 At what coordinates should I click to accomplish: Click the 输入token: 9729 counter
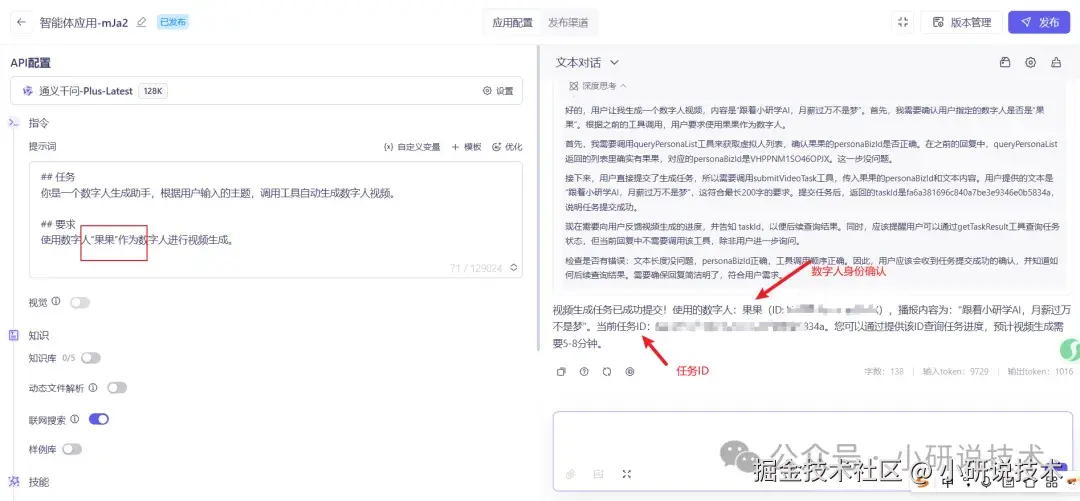click(x=955, y=371)
